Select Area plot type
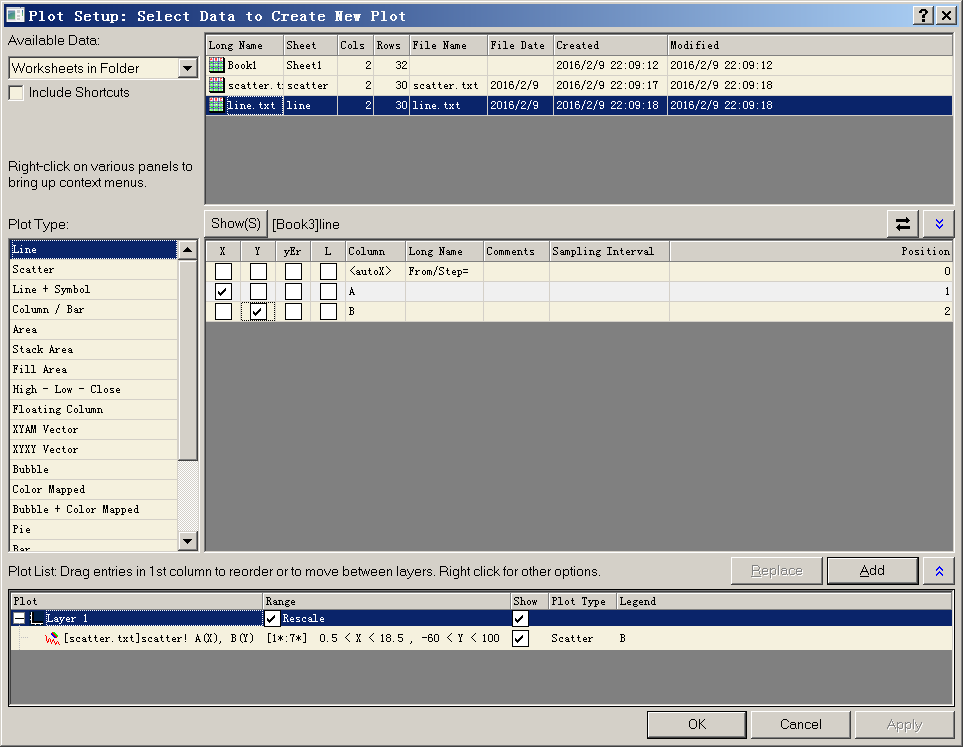Viewport: 963px width, 747px height. click(x=93, y=329)
